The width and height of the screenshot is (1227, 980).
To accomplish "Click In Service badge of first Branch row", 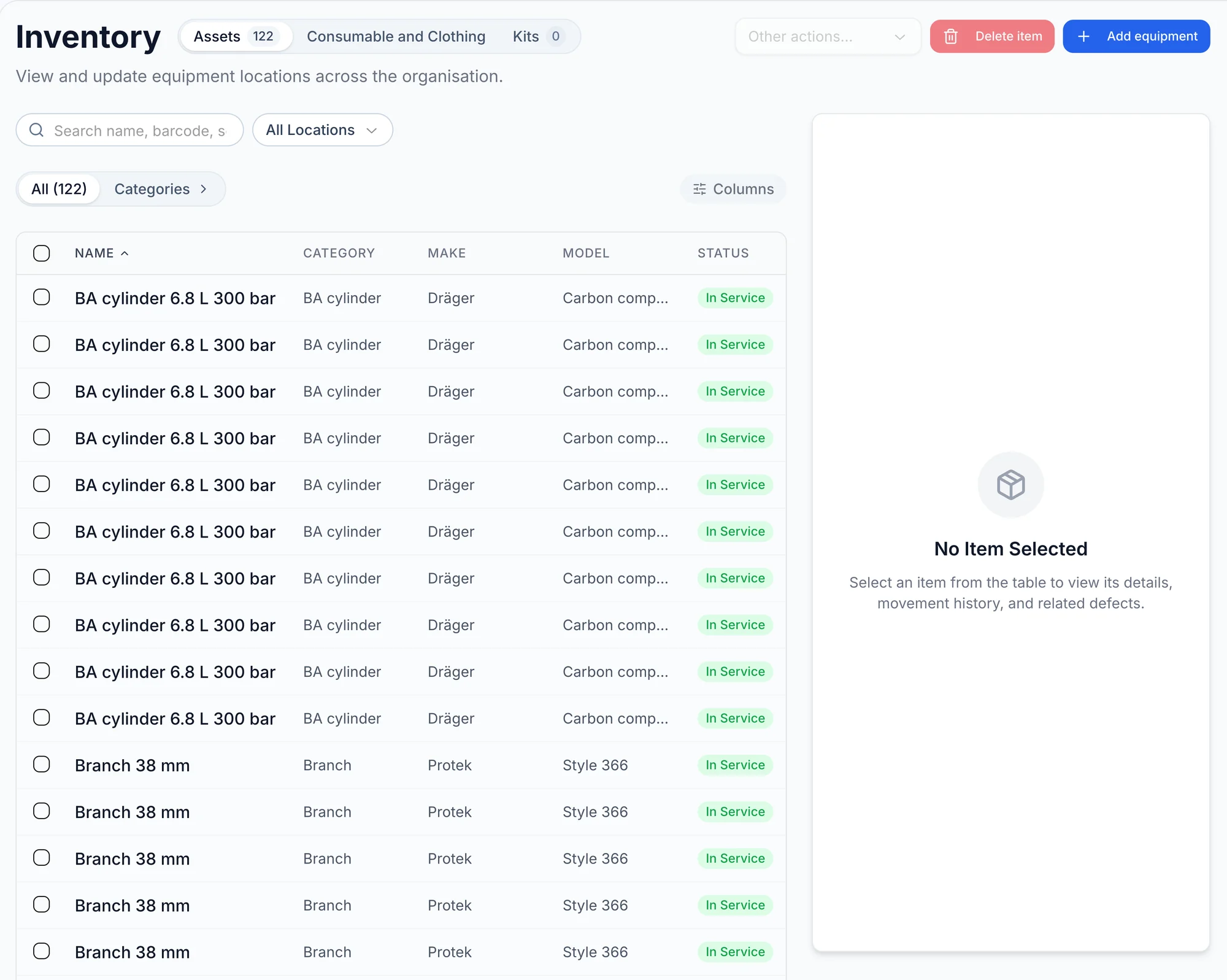I will (735, 765).
